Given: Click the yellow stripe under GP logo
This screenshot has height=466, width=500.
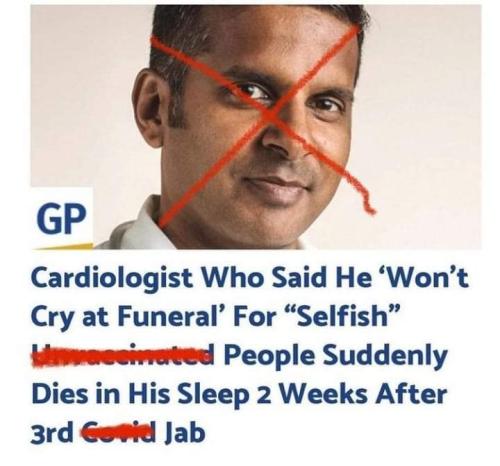Looking at the screenshot, I should (62, 246).
